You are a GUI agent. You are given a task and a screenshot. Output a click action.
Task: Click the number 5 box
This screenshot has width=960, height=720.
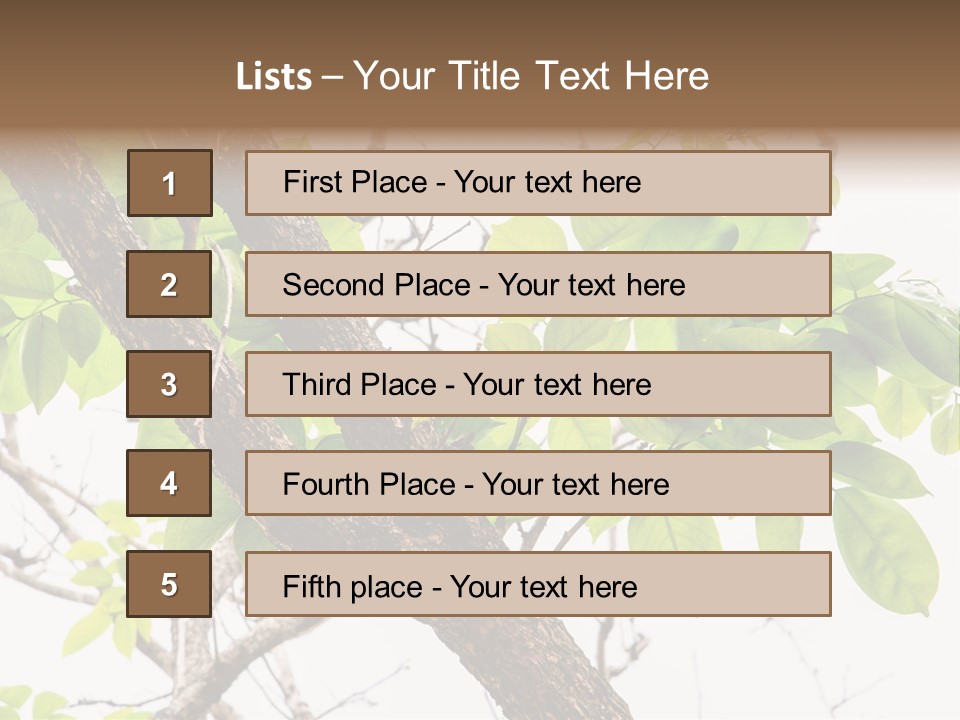(169, 584)
